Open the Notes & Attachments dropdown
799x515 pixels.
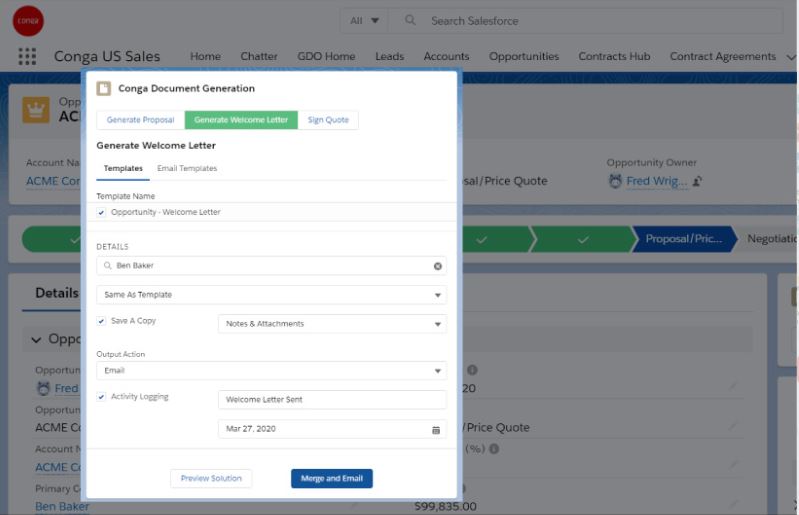coord(332,324)
